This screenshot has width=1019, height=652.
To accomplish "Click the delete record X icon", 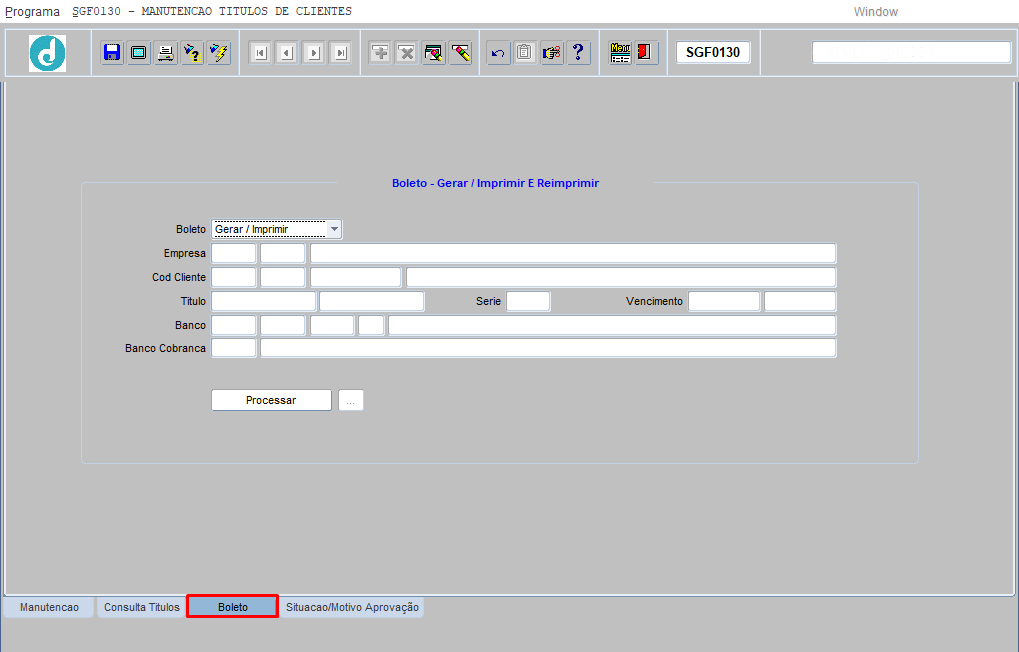I will pyautogui.click(x=406, y=53).
